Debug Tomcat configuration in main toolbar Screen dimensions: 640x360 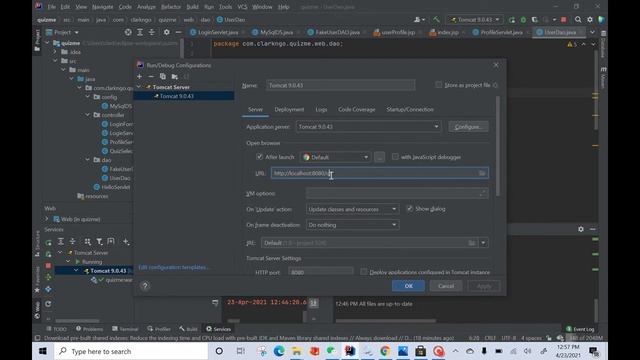[x=523, y=20]
